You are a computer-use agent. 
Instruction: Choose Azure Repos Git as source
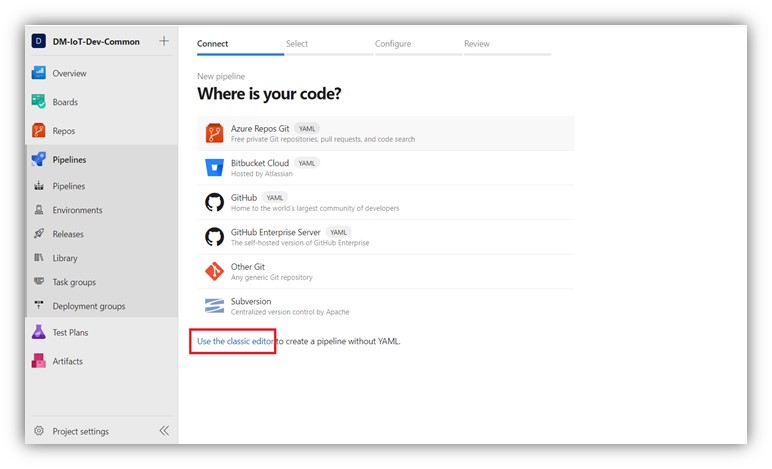[386, 133]
